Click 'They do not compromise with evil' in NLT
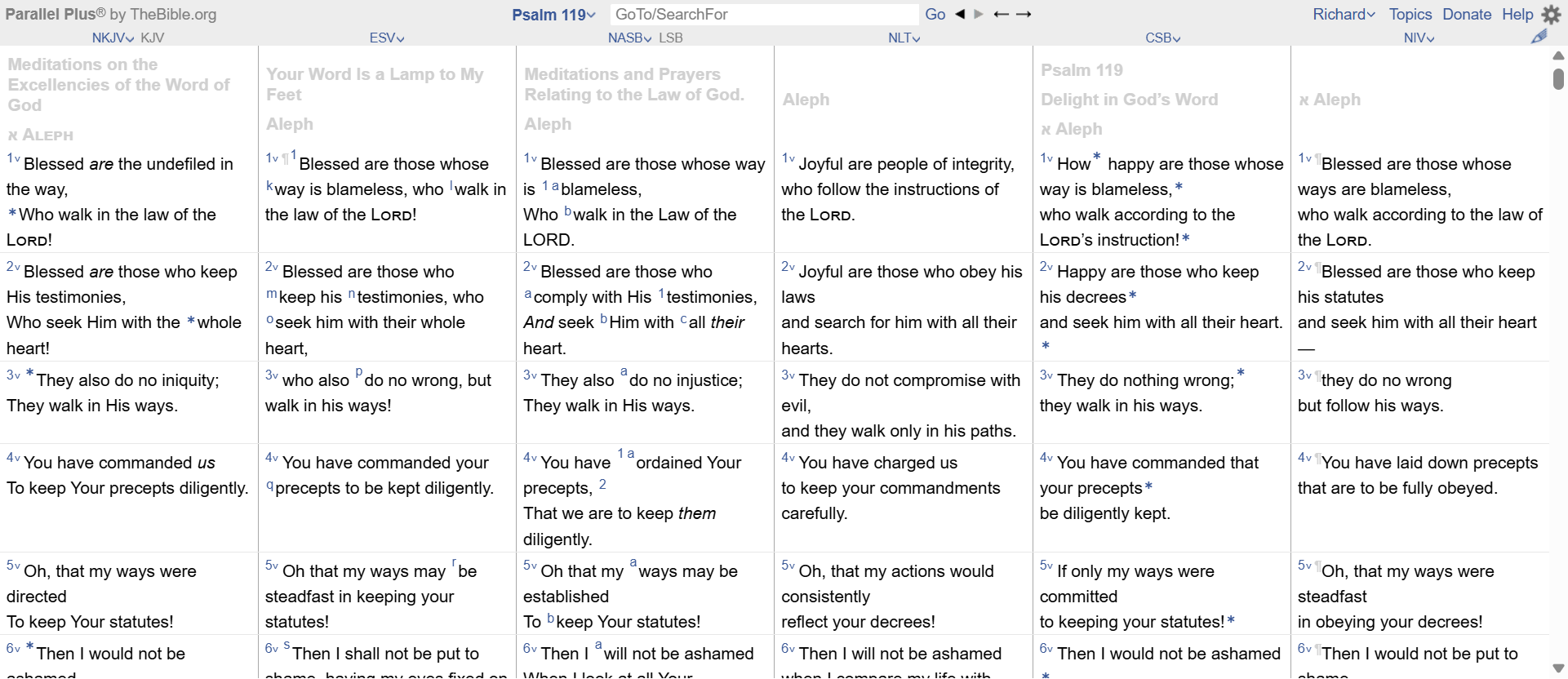This screenshot has height=679, width=1568. (x=901, y=393)
